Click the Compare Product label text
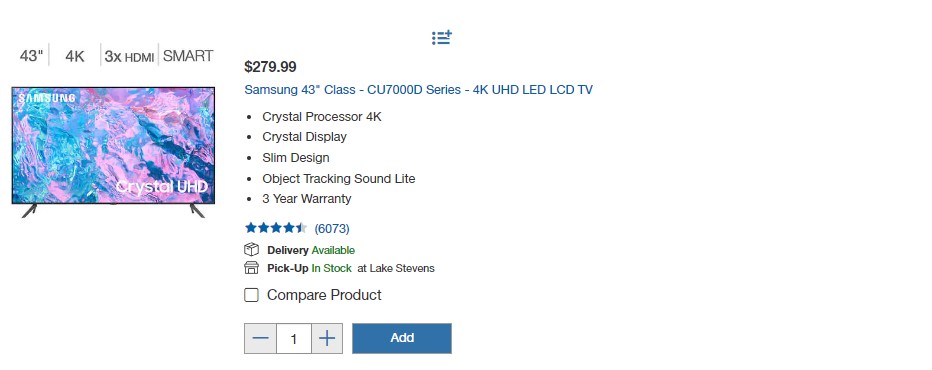The height and width of the screenshot is (370, 932). coord(324,295)
